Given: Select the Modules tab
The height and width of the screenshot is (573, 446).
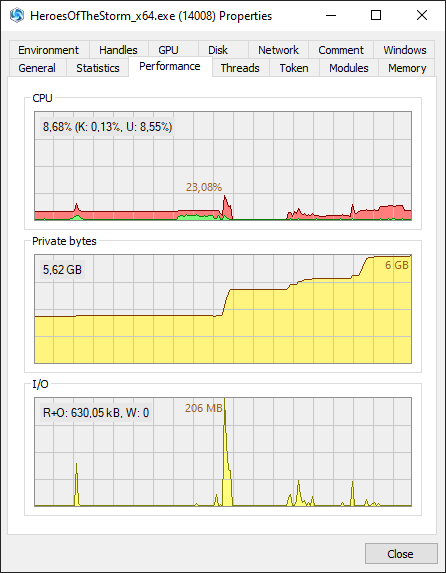Looking at the screenshot, I should click(349, 68).
